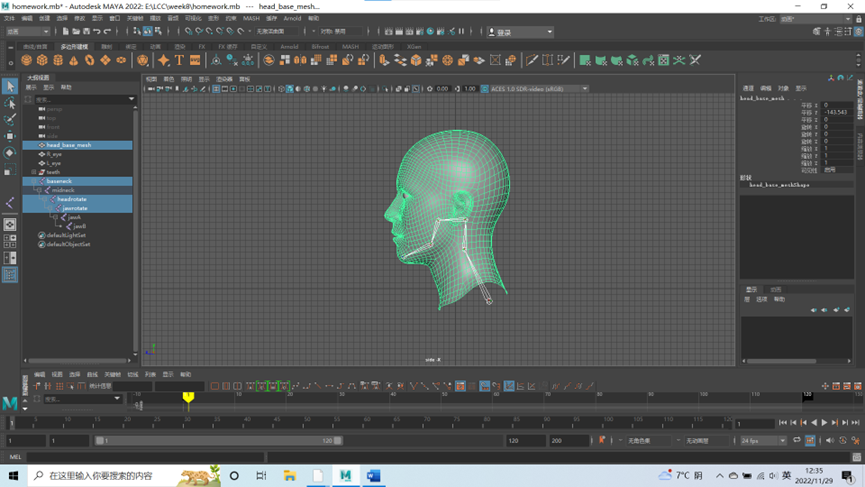Viewport: 865px width, 487px height.
Task: Switch to the Bifrost shelf tab
Action: click(x=320, y=47)
